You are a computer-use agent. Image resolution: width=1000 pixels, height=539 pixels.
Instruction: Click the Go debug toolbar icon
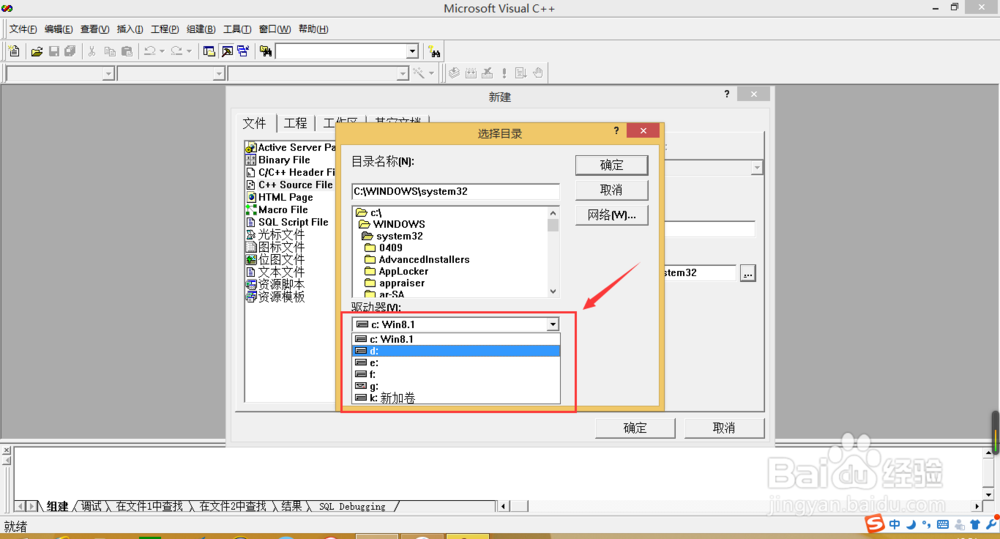(x=520, y=73)
